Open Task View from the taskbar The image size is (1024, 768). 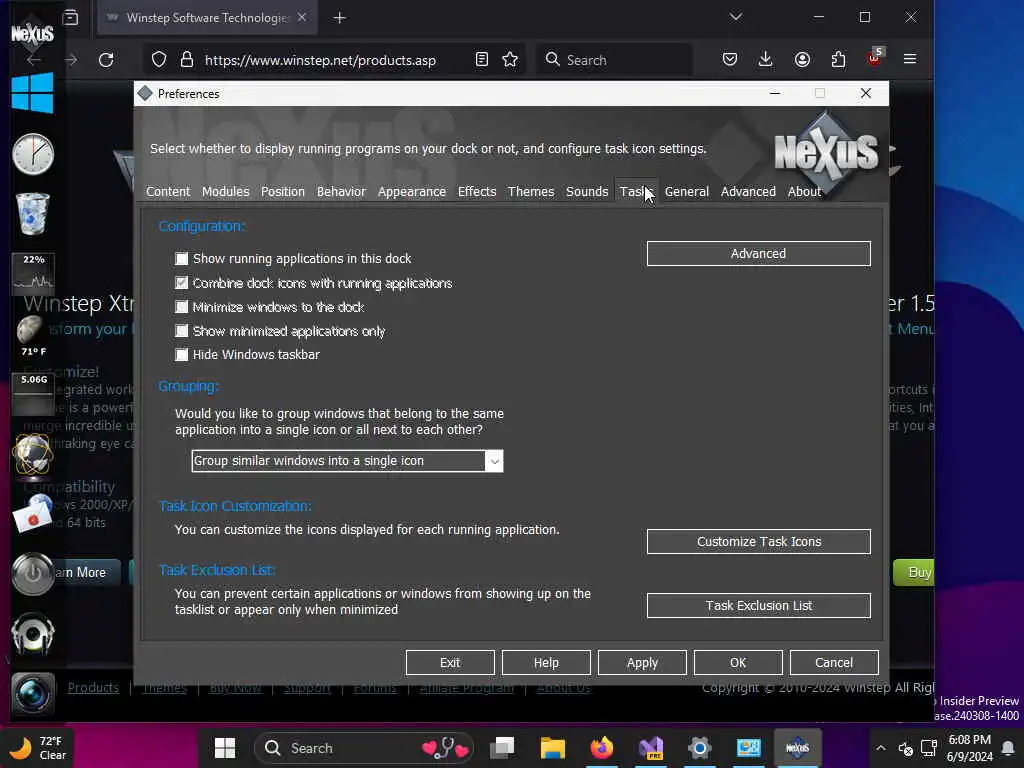click(503, 748)
